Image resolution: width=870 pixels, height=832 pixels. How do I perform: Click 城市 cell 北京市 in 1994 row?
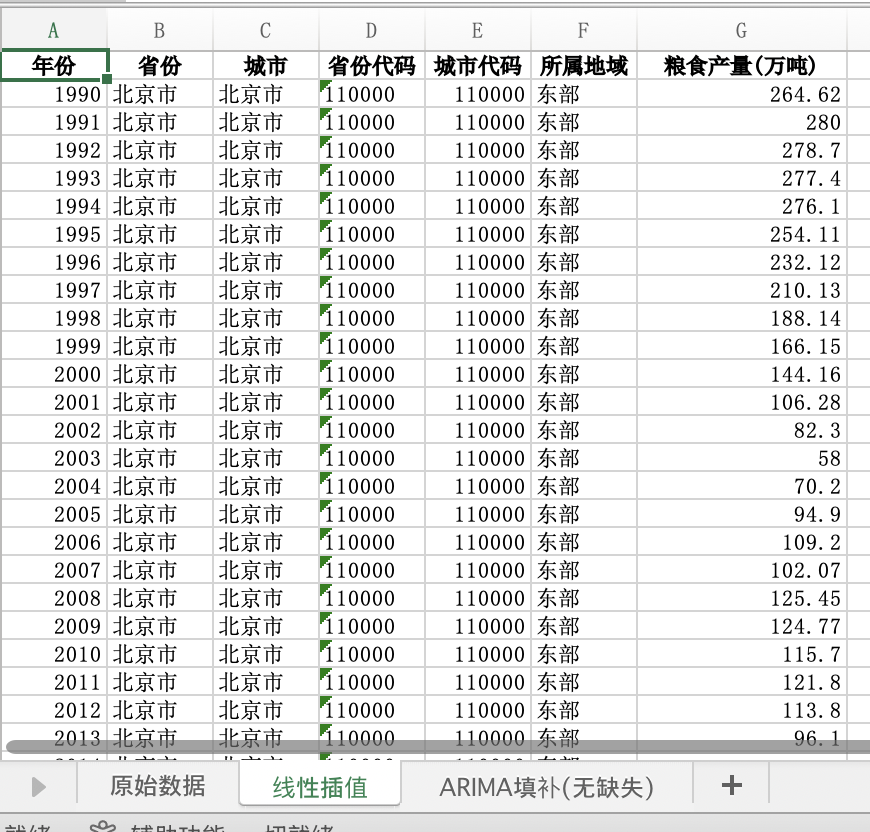266,206
